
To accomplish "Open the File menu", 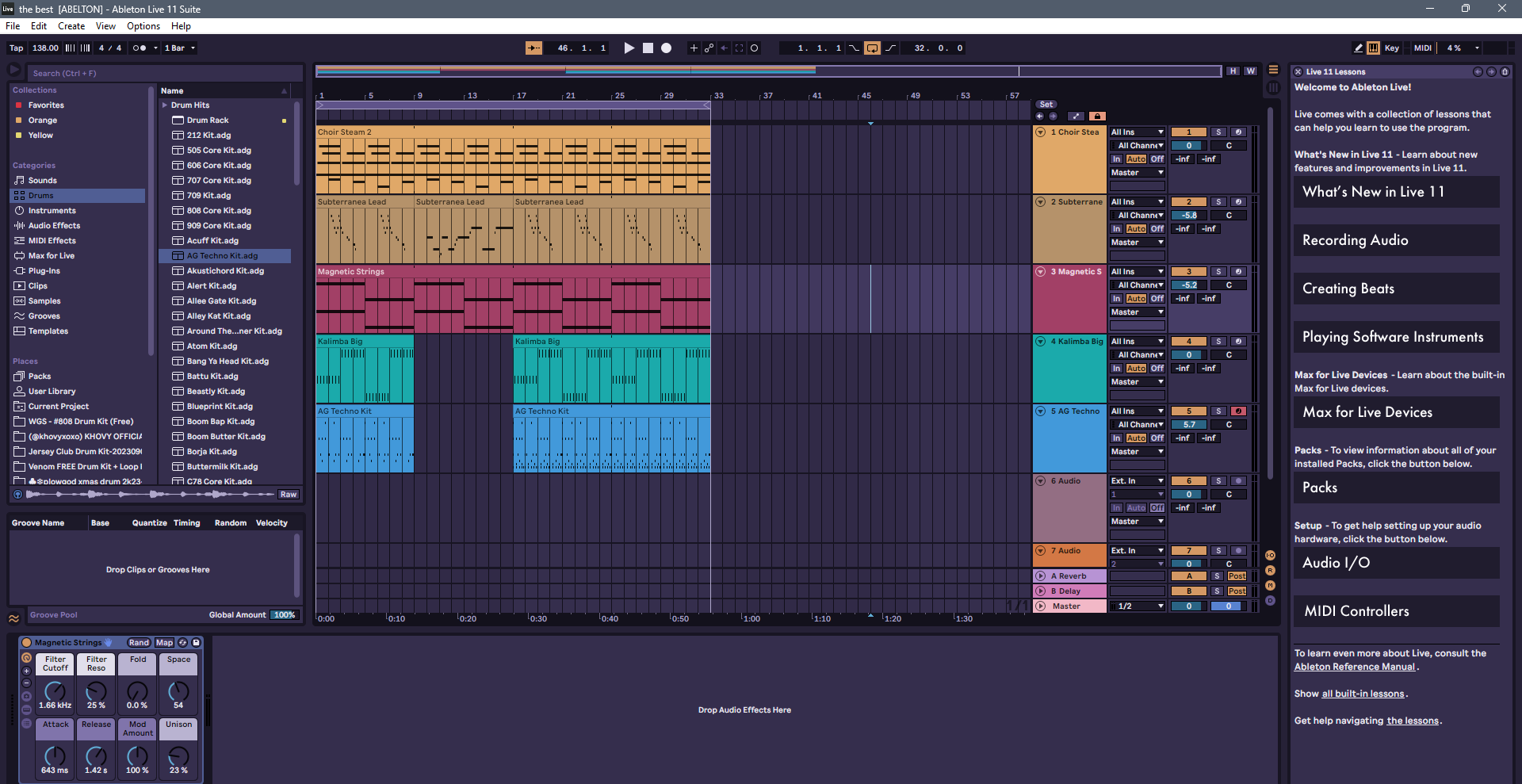I will (x=13, y=26).
